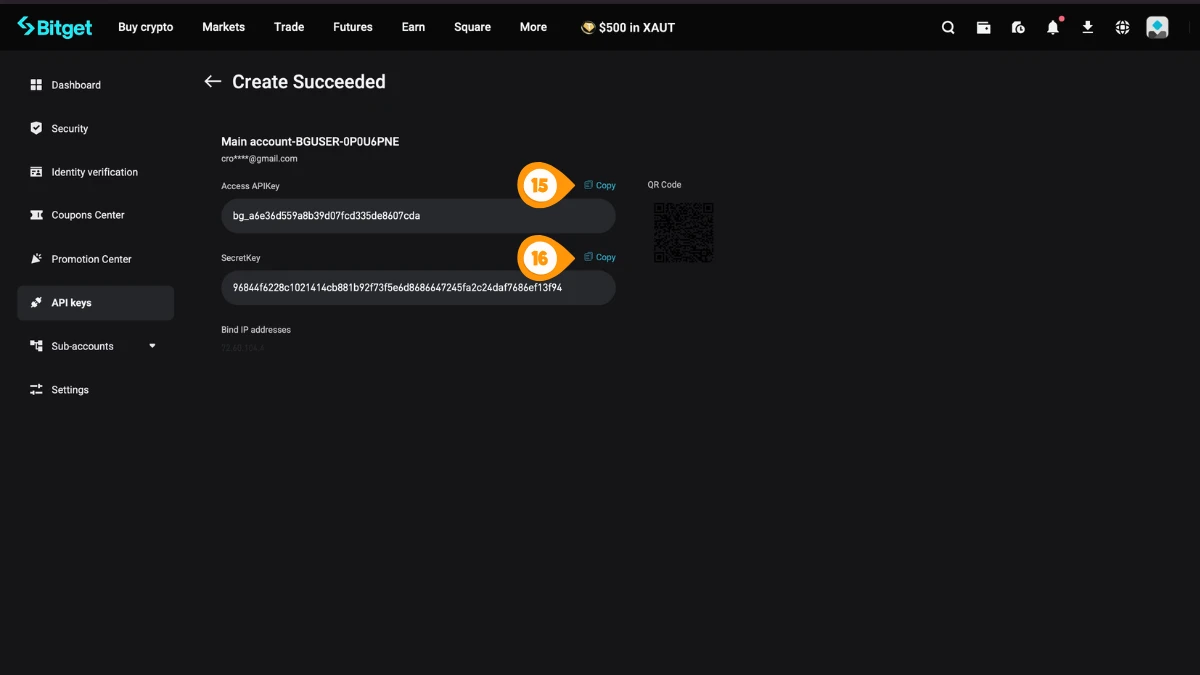This screenshot has height=675, width=1200.
Task: Open the Square menu
Action: pos(472,27)
